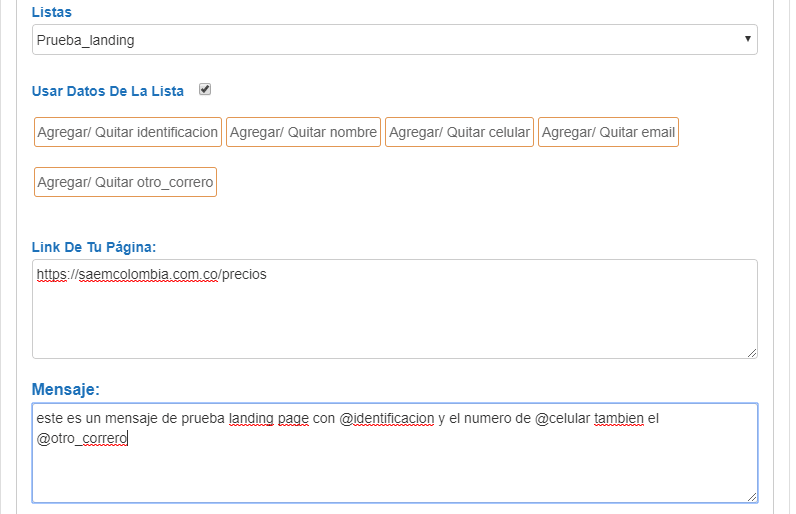Click the Mensaje label
Screen dimensions: 796x514
[65, 389]
